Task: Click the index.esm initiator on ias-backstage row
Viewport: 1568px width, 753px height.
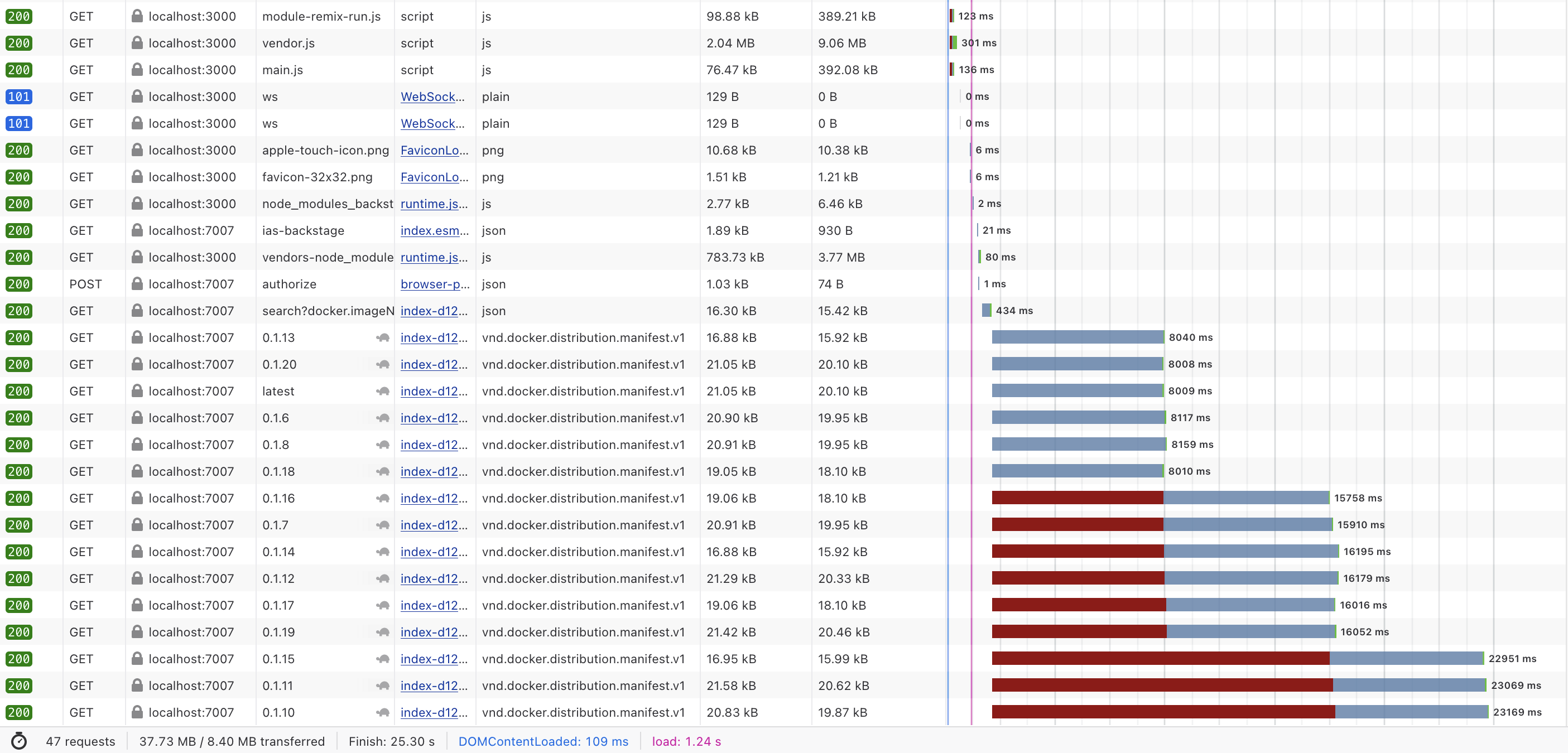Action: (x=434, y=230)
